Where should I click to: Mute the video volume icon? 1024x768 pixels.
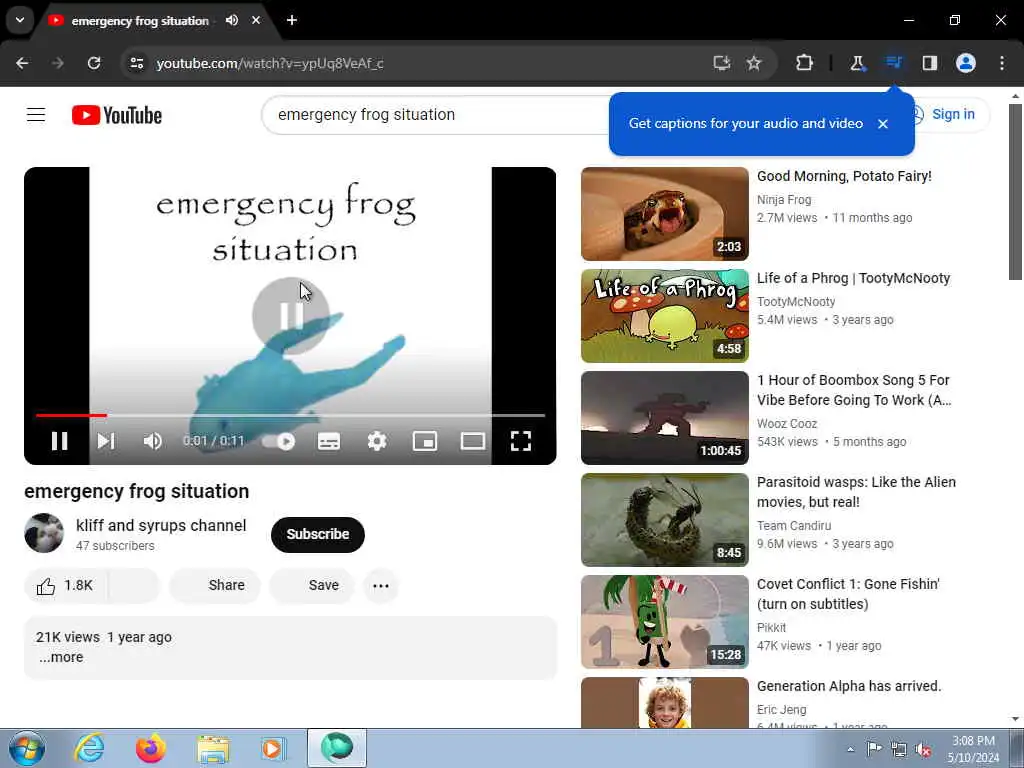(152, 441)
